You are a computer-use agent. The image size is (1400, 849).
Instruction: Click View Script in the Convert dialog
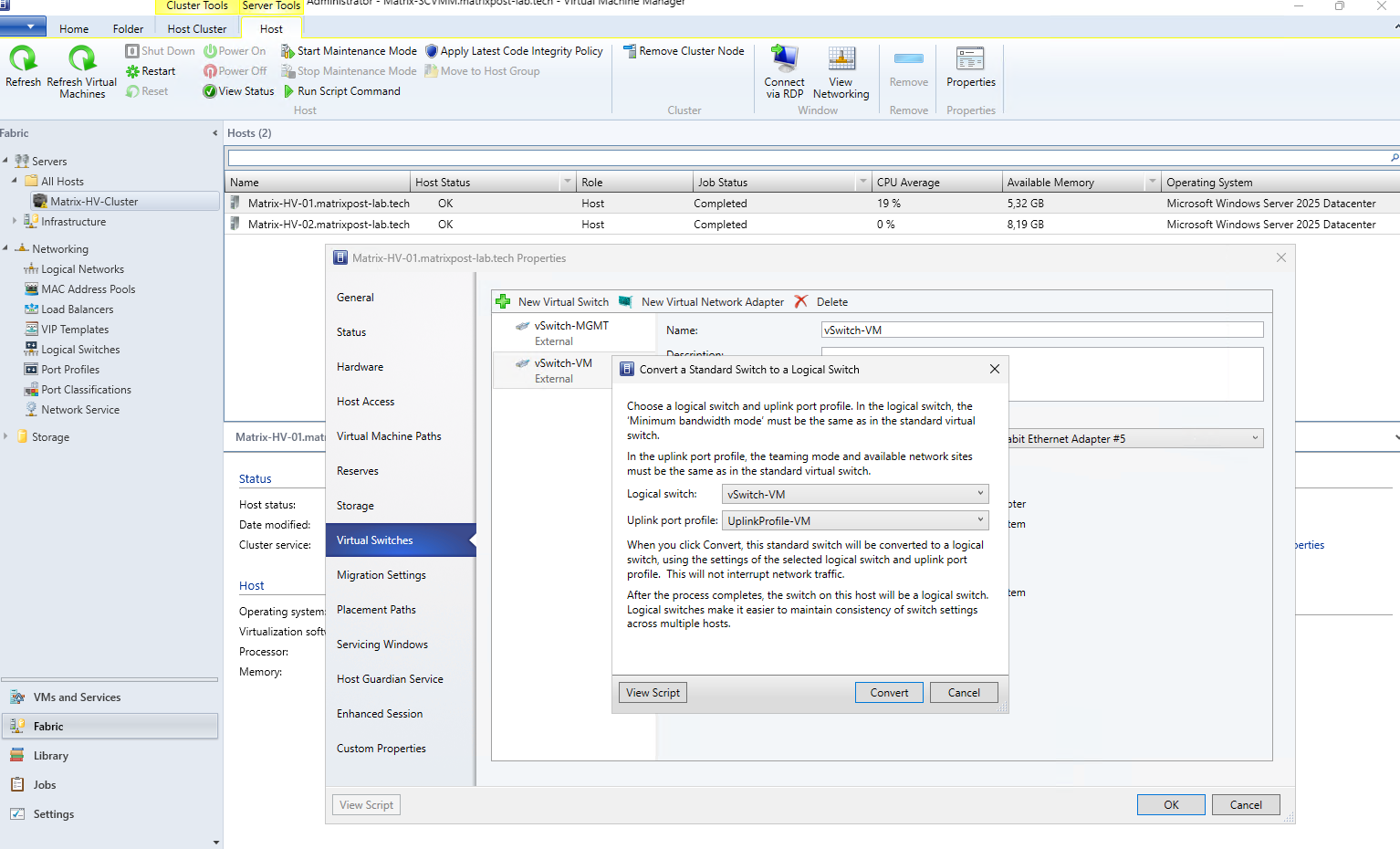tap(653, 693)
